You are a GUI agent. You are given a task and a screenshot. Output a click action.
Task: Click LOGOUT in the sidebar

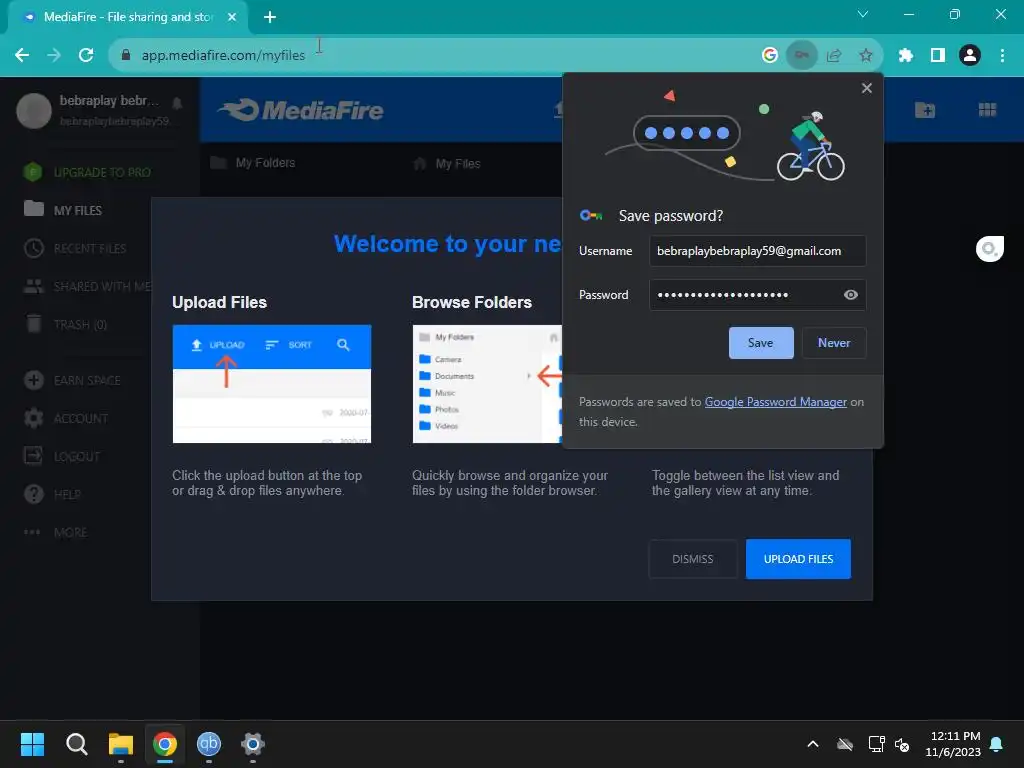[x=62, y=456]
